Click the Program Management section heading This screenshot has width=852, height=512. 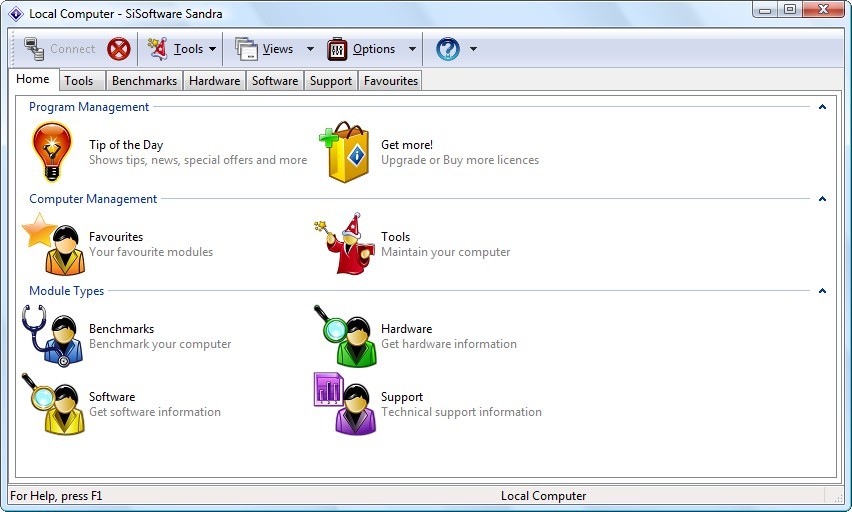pos(89,107)
